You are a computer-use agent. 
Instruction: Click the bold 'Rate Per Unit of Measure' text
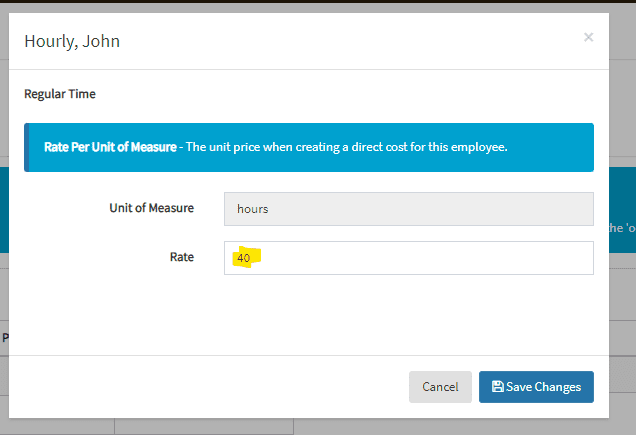[110, 147]
